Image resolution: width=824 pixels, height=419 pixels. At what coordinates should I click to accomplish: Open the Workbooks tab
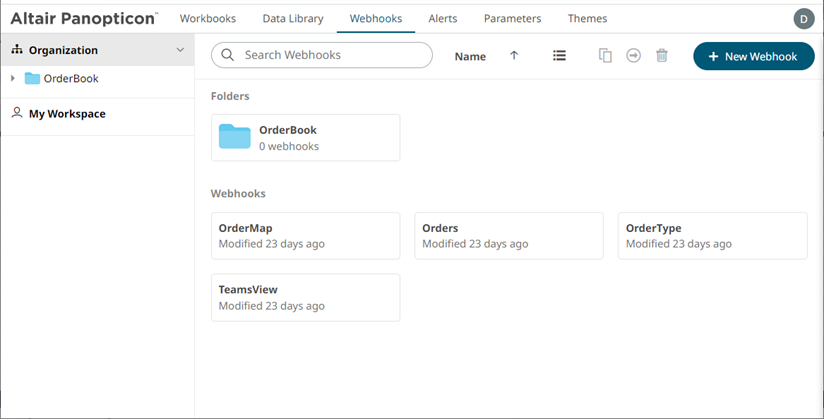tap(208, 19)
